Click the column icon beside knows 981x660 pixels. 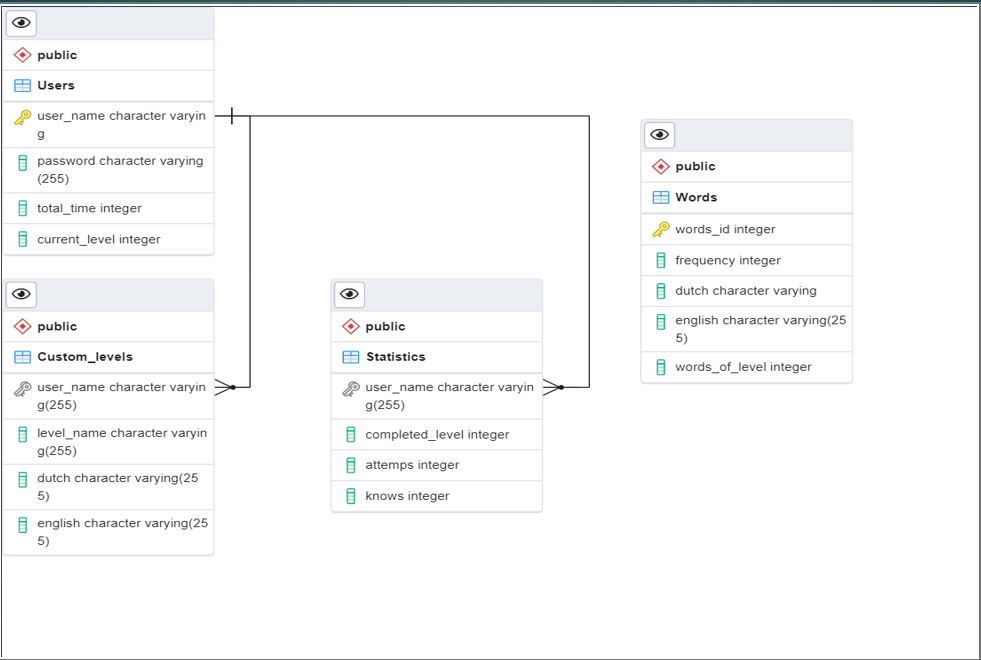click(x=351, y=496)
